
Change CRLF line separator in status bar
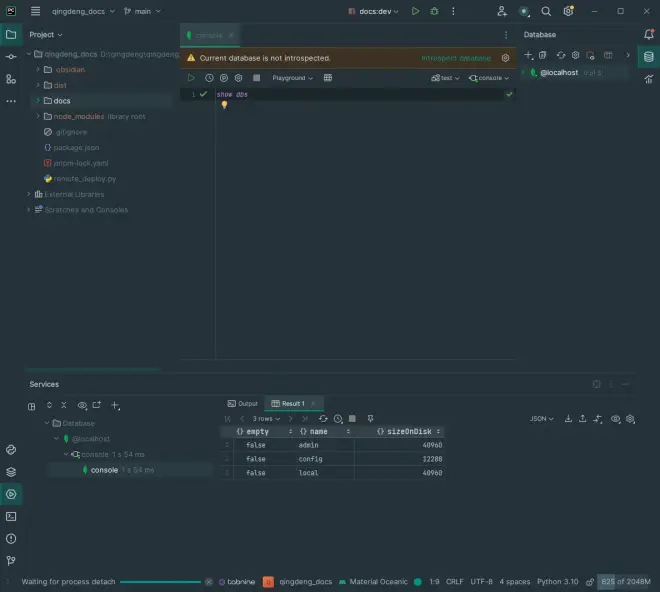pyautogui.click(x=454, y=581)
